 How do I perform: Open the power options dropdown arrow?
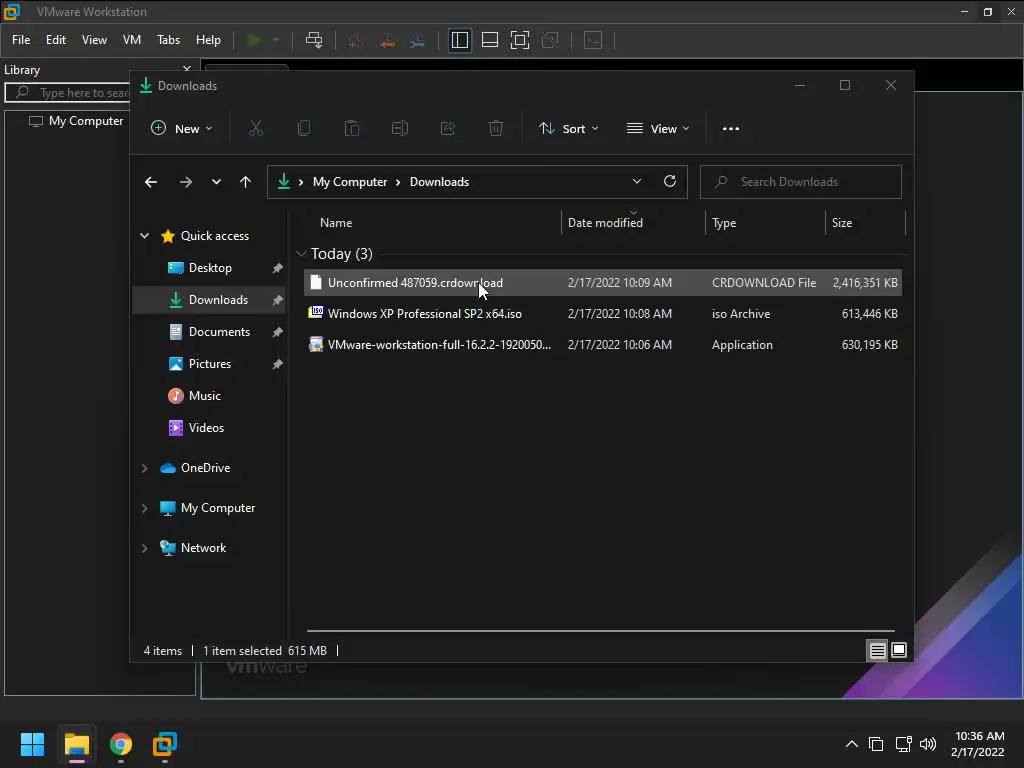(276, 40)
